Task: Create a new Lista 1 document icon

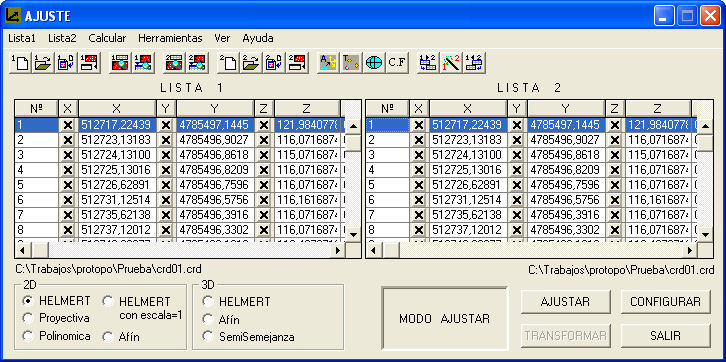Action: click(20, 63)
